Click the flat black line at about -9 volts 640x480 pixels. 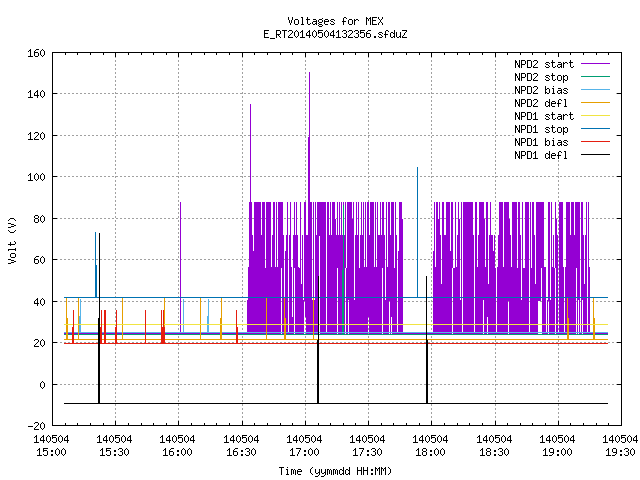[336, 403]
